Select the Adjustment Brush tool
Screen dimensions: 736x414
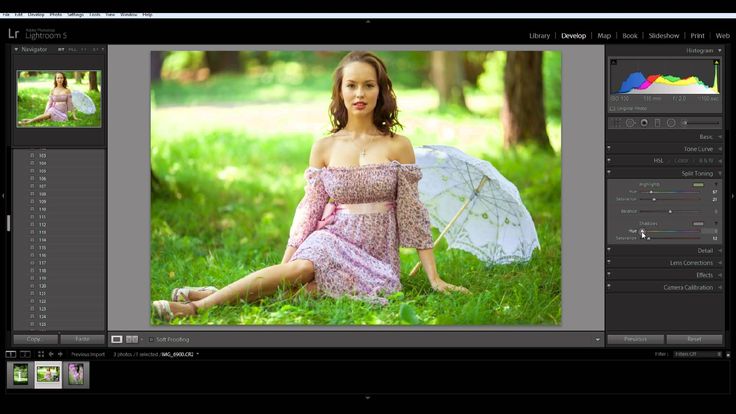coord(700,123)
